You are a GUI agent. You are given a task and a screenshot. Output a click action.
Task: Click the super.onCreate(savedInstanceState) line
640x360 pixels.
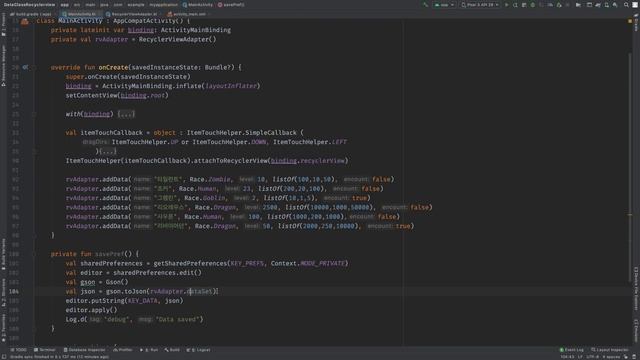128,77
